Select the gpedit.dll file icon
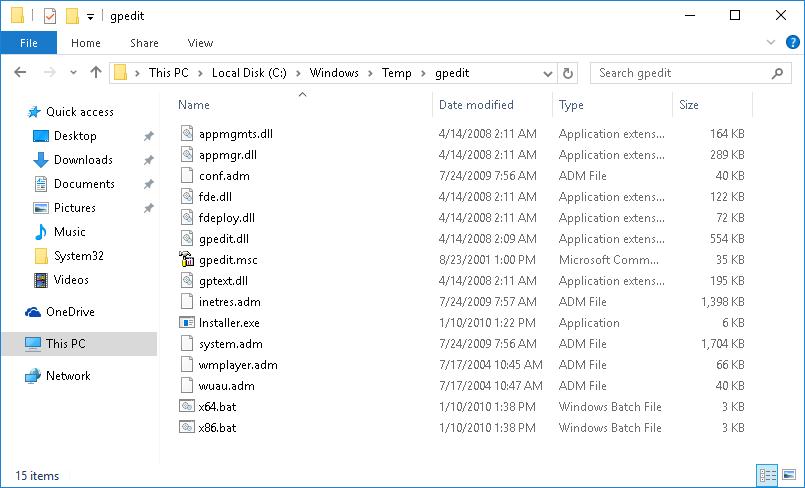The height and width of the screenshot is (488, 805). (x=187, y=239)
